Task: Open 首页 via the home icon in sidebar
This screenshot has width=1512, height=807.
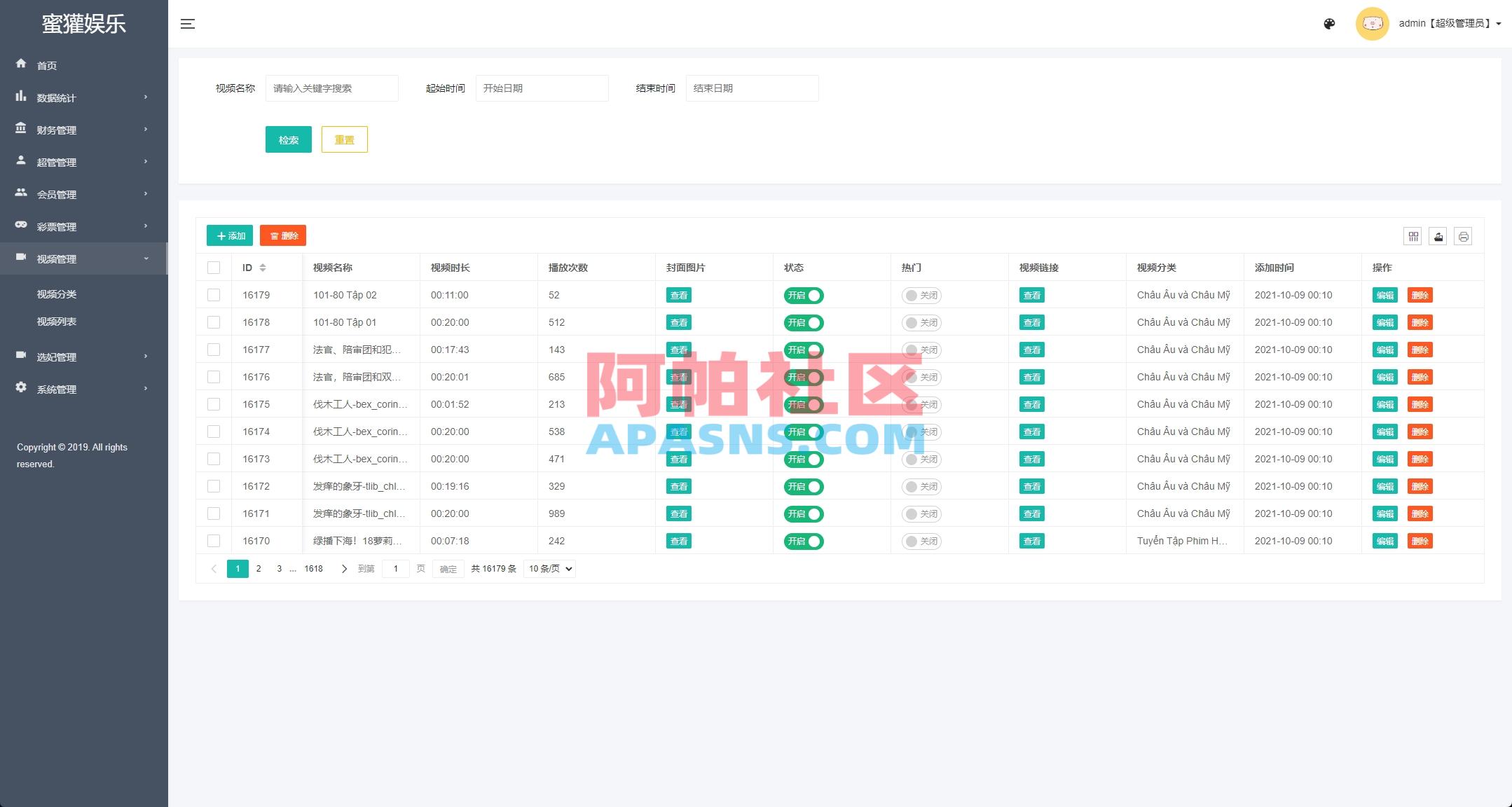Action: 21,64
